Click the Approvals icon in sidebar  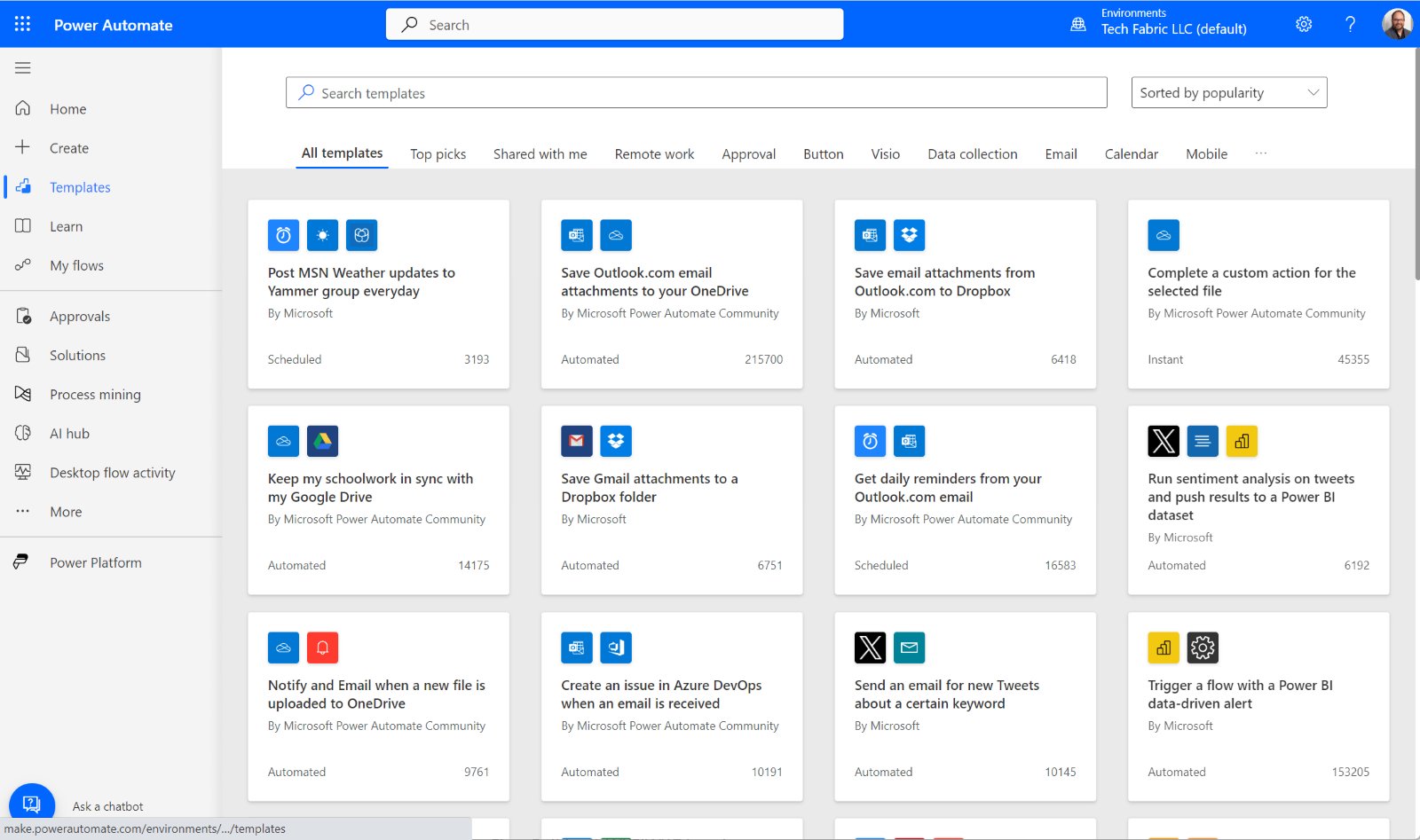23,316
